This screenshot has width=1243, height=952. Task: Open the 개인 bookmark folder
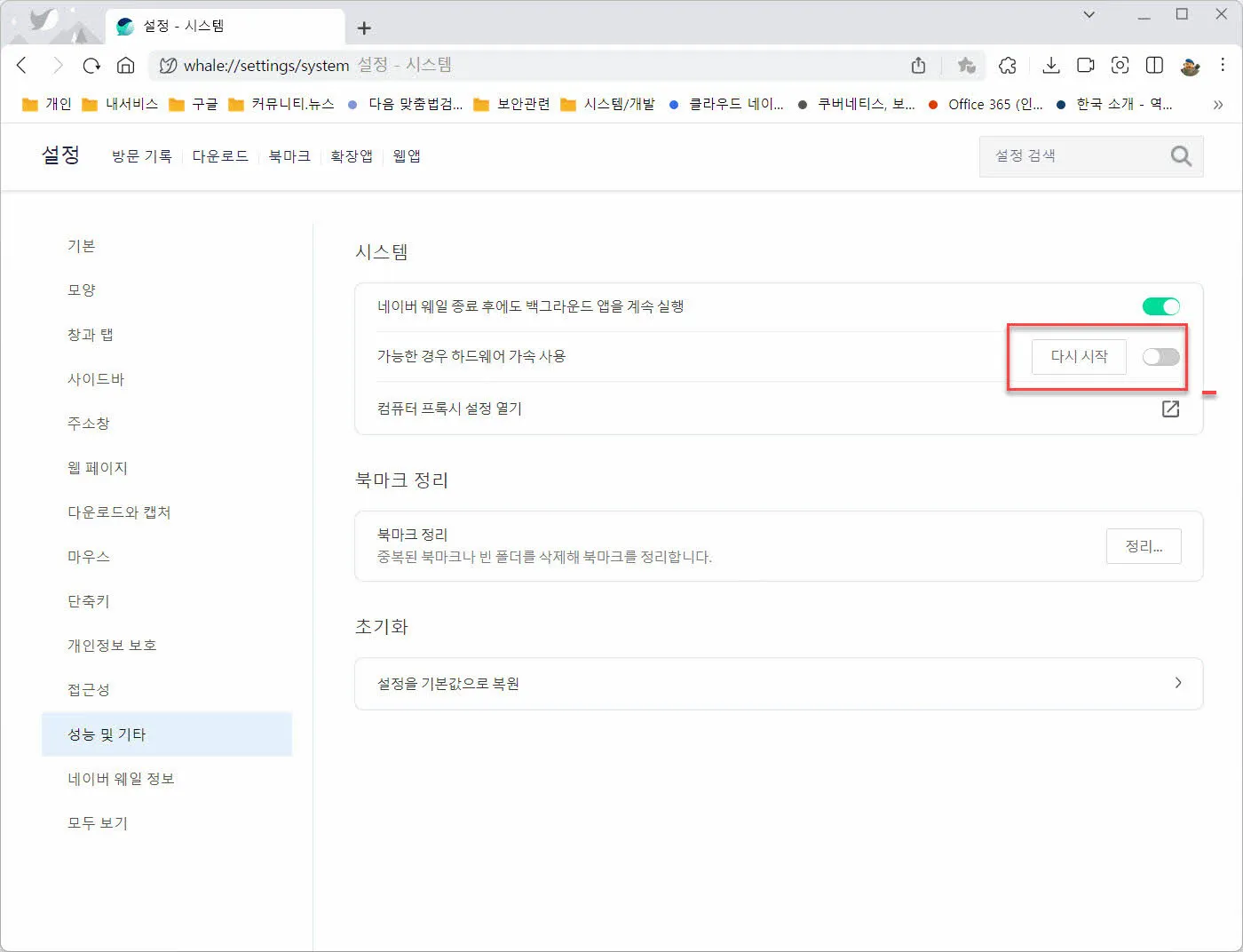46,104
